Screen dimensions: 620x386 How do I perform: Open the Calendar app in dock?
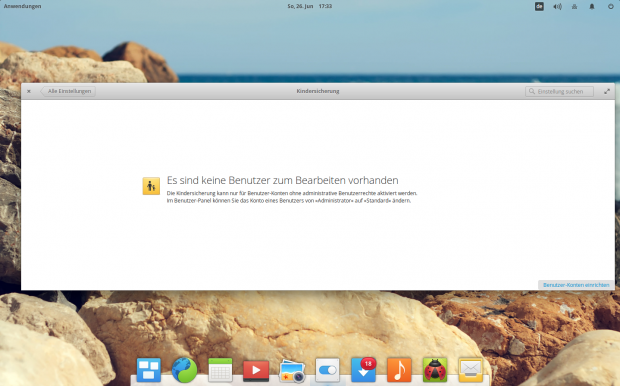tap(220, 370)
